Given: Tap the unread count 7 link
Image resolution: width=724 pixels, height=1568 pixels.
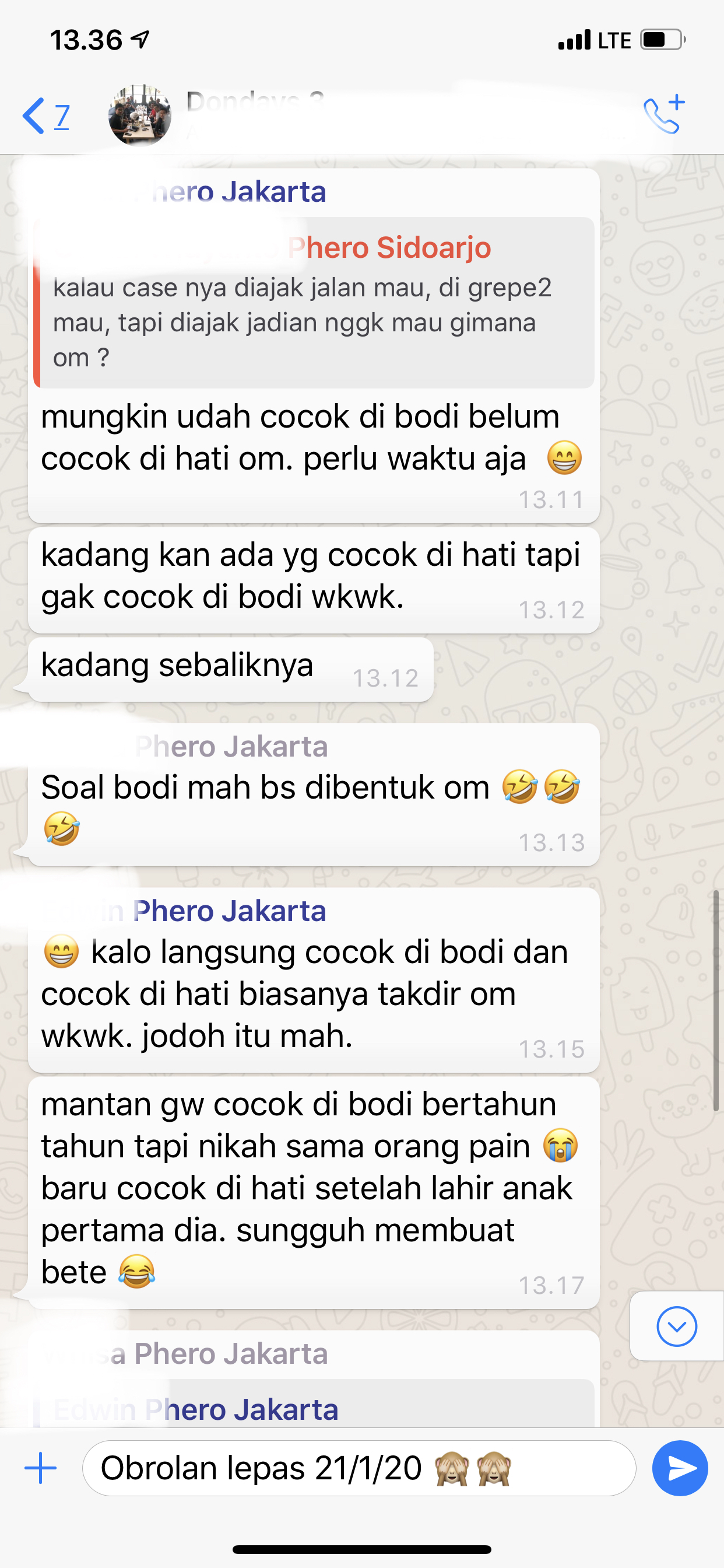Looking at the screenshot, I should pos(61,116).
